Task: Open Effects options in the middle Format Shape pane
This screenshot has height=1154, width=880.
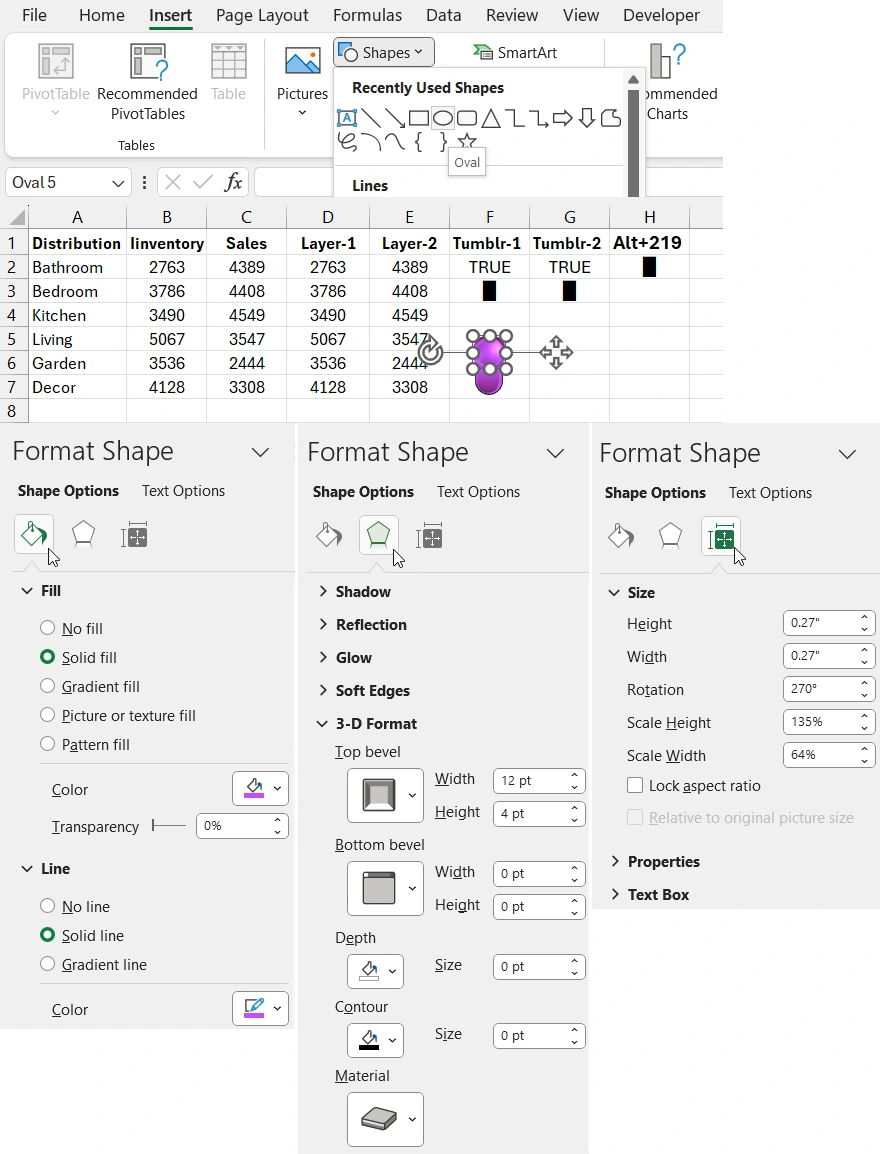Action: point(378,536)
